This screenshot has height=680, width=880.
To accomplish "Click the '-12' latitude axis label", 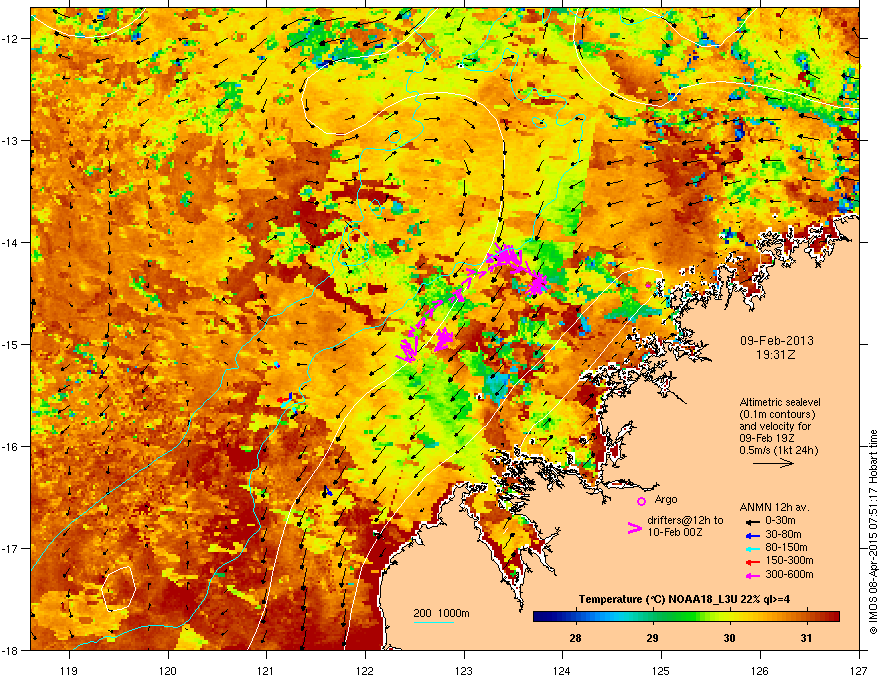I will pos(10,38).
